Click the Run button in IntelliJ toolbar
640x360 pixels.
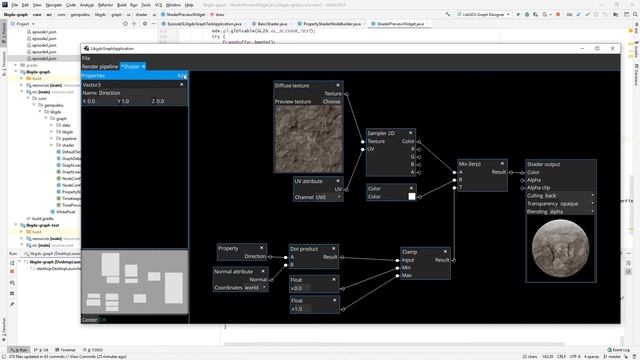(x=518, y=14)
